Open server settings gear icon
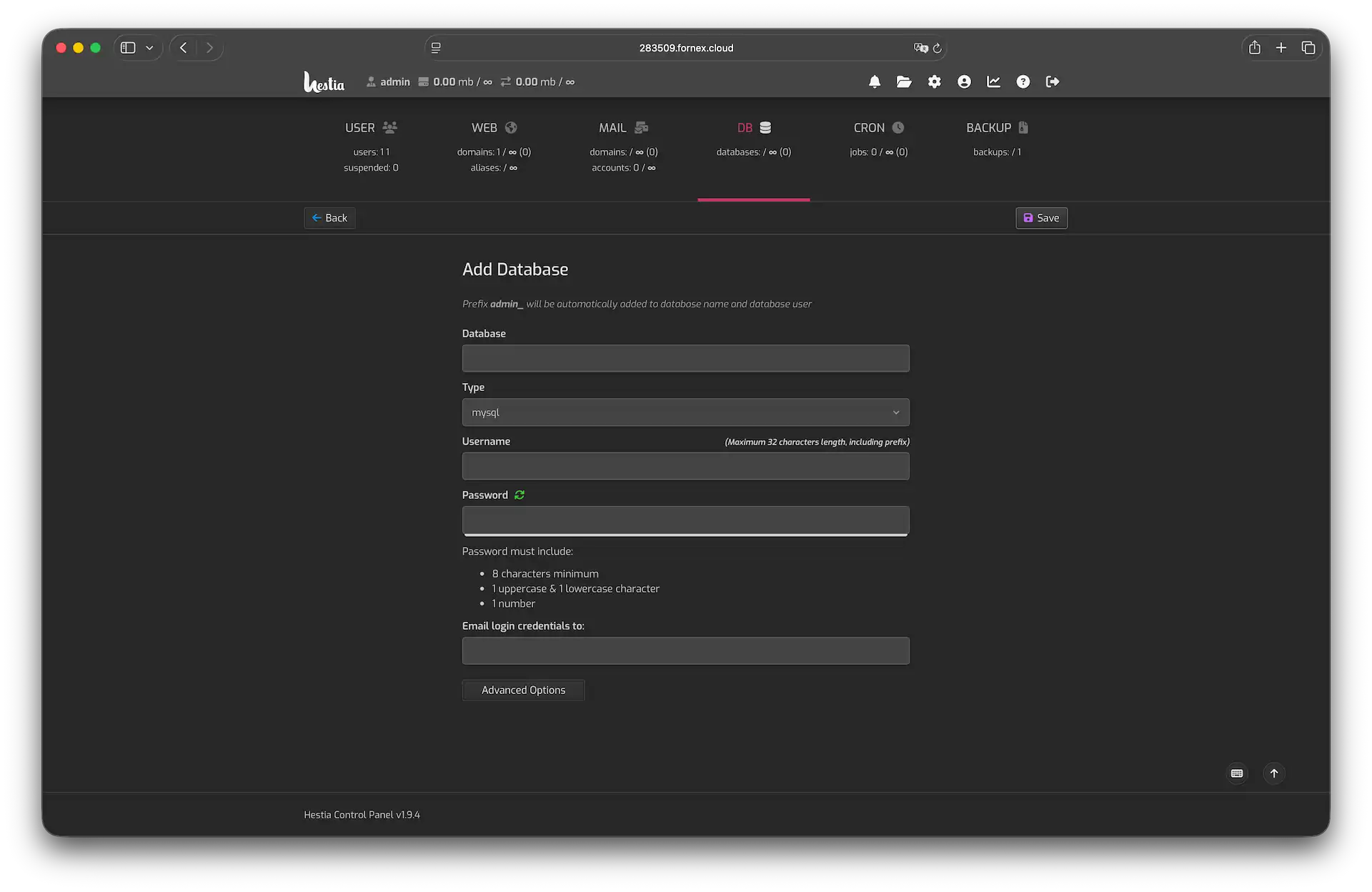Screen dimensions: 1372x892 [934, 81]
